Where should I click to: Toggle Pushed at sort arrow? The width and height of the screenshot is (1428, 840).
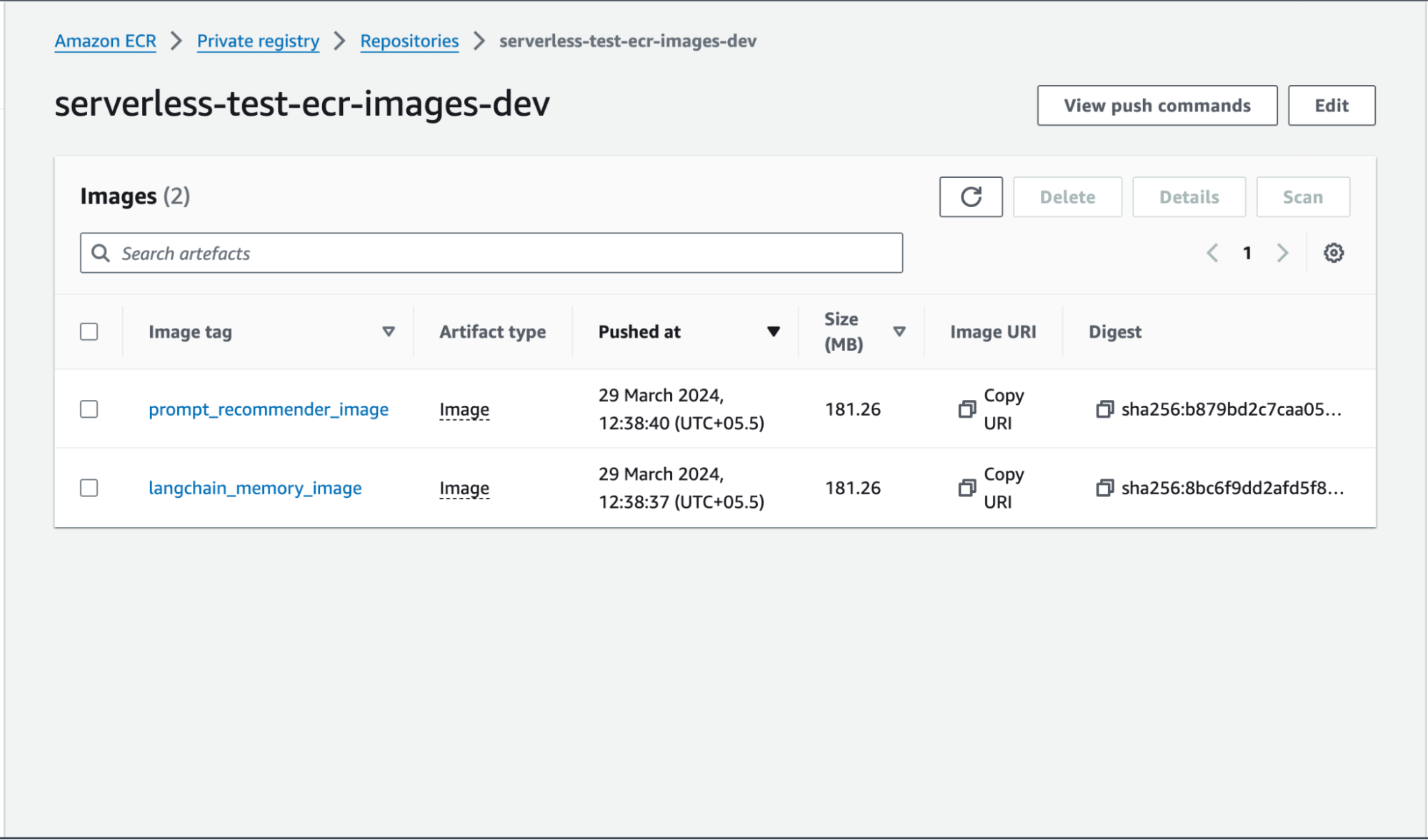[x=773, y=331]
